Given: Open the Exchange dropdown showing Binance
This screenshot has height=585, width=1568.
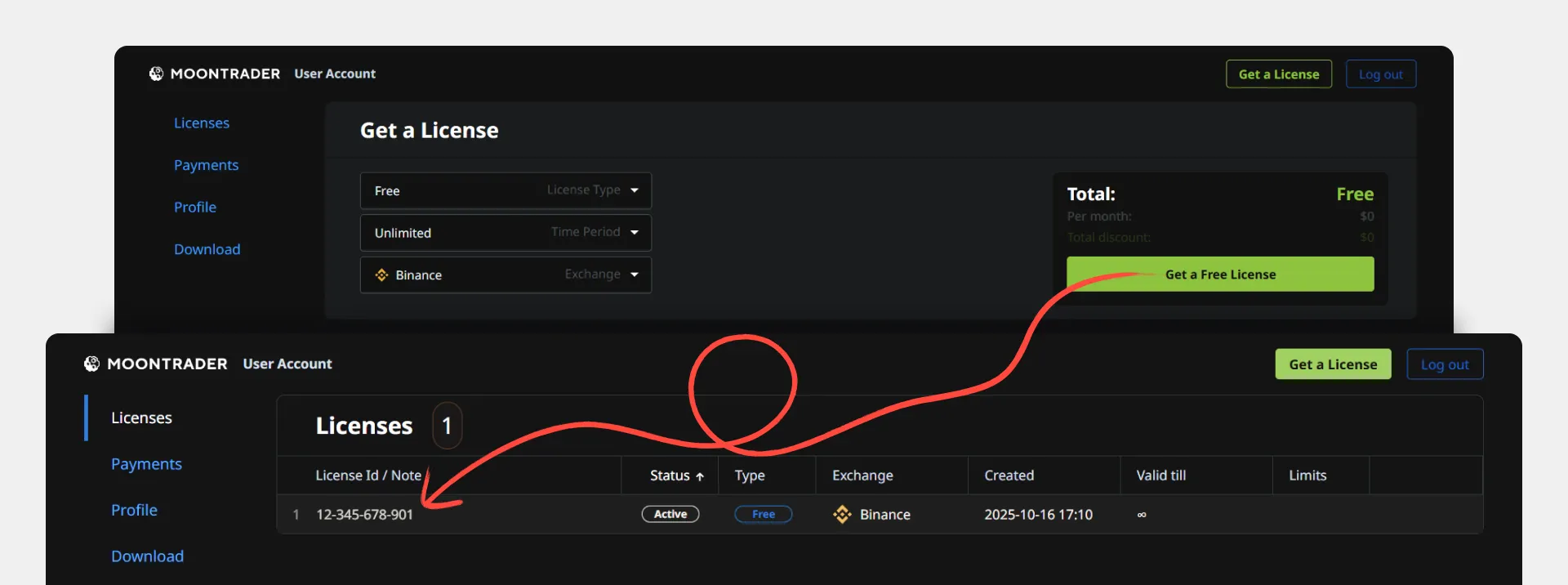Looking at the screenshot, I should tap(506, 275).
